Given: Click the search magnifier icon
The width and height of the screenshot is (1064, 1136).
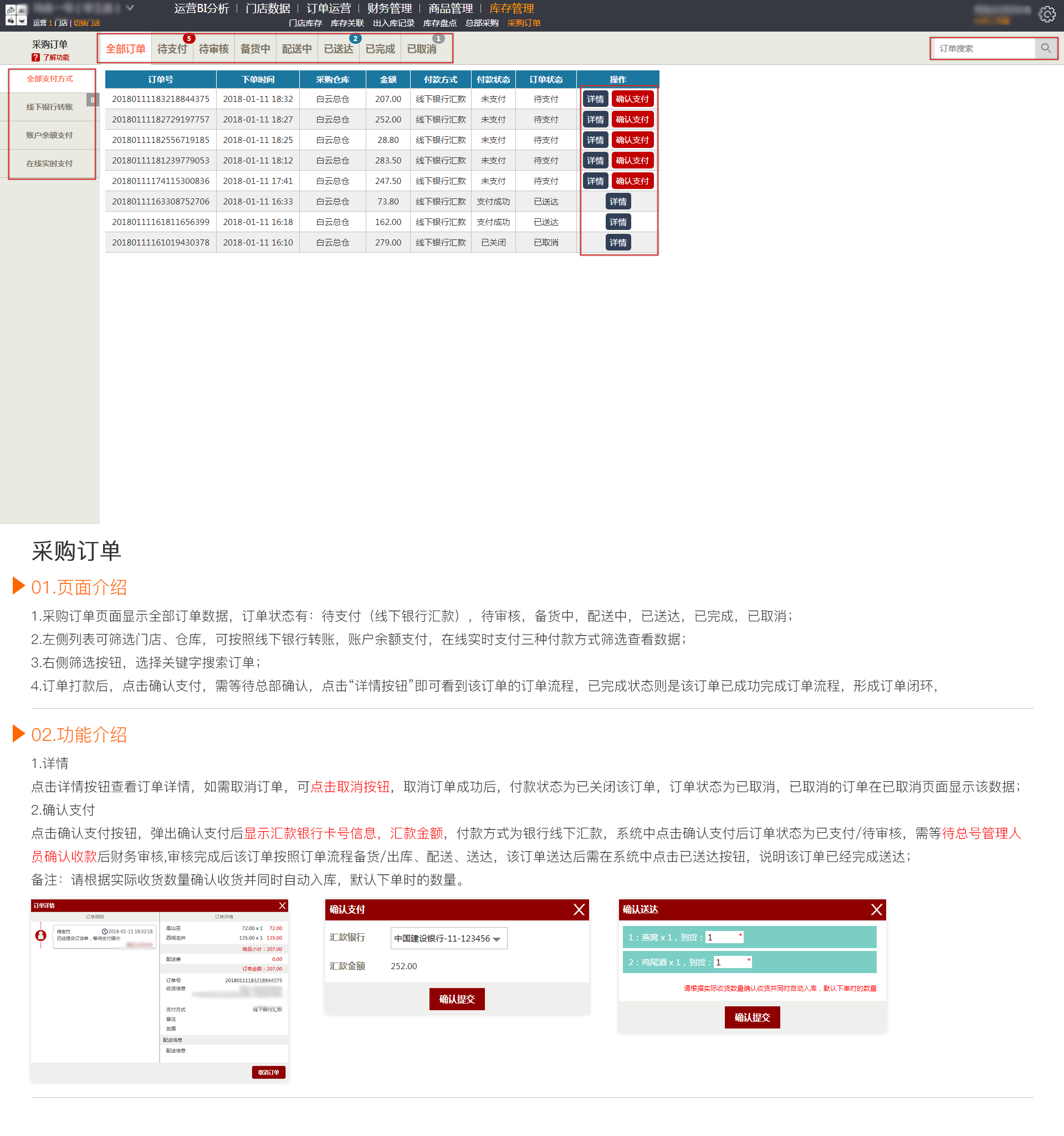Looking at the screenshot, I should [x=1046, y=49].
